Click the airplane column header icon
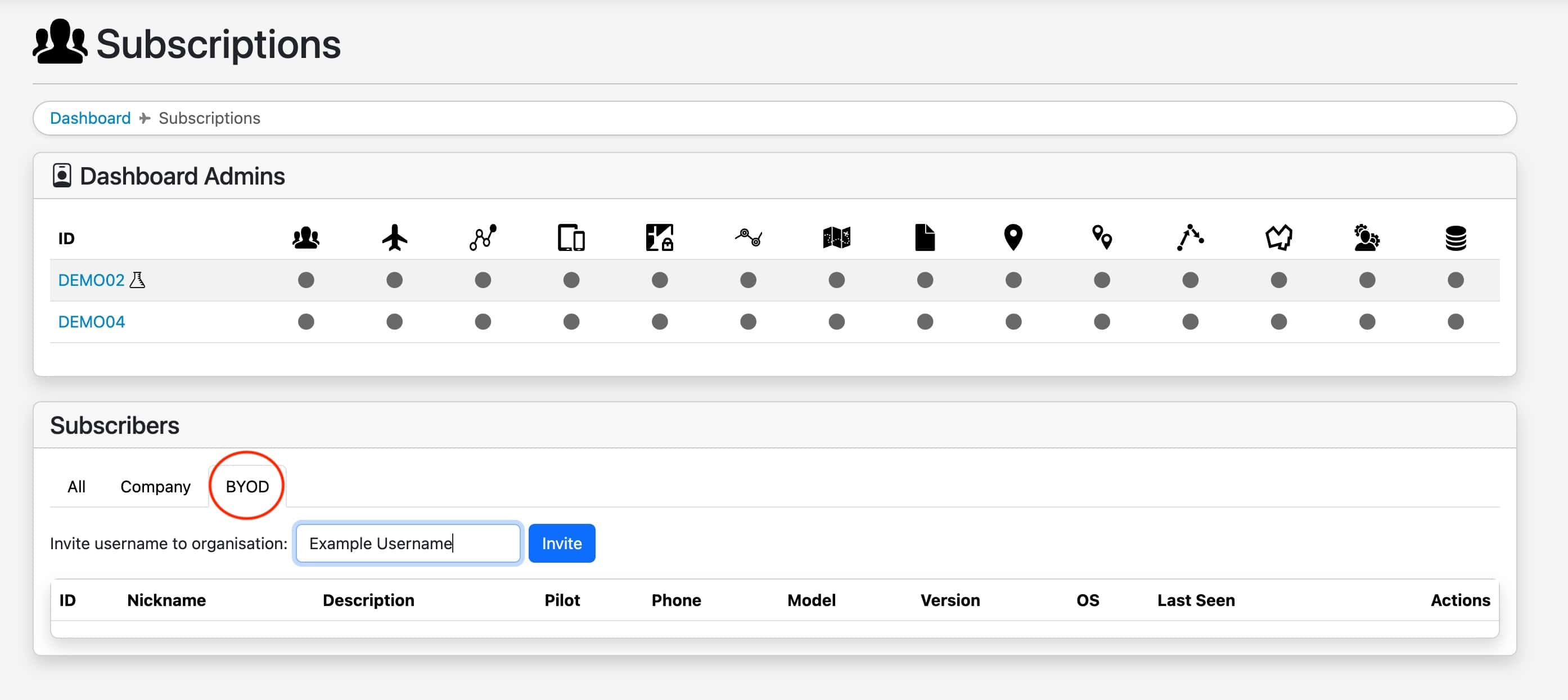Image resolution: width=1568 pixels, height=700 pixels. pyautogui.click(x=394, y=237)
